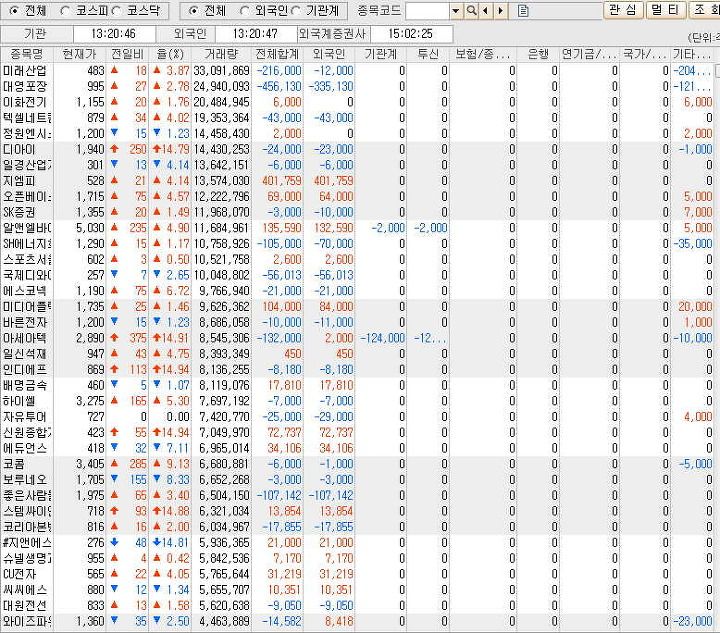Select the SK증권 stock row name

pos(19,212)
